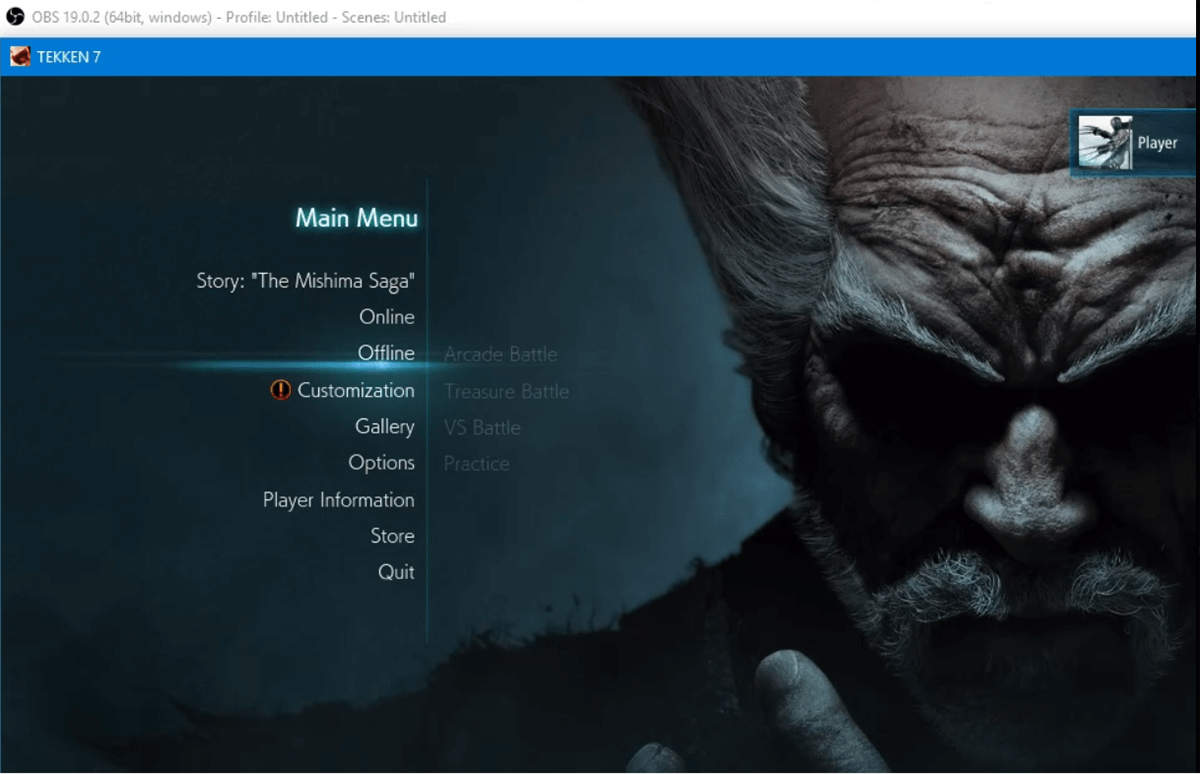Open the Customization menu entry
Screen dimensions: 1200x774
[x=356, y=390]
